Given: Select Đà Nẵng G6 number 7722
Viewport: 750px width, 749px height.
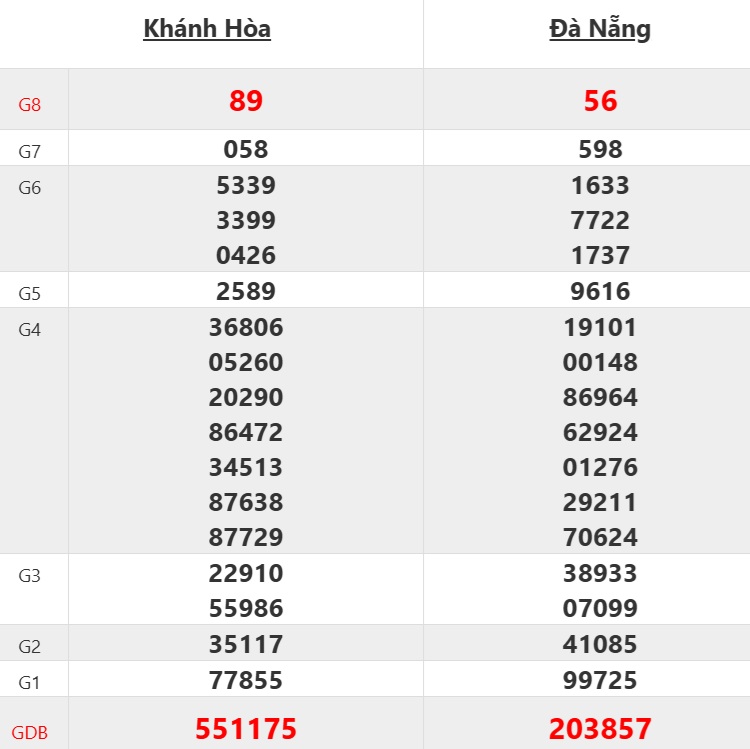Looking at the screenshot, I should 600,220.
